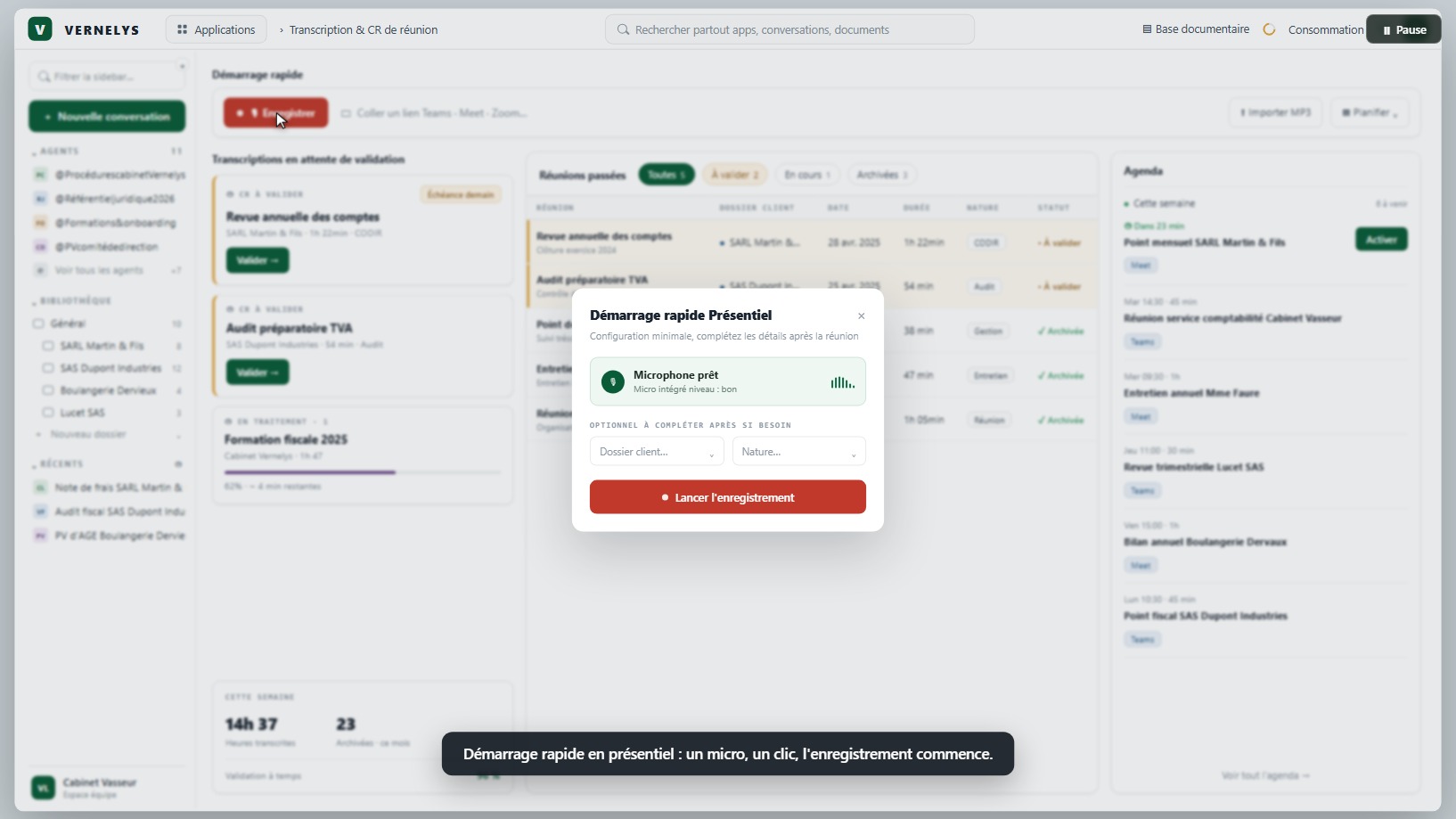Viewport: 1456px width, 819px height.
Task: Click Importer MP3 button
Action: coord(1276,112)
